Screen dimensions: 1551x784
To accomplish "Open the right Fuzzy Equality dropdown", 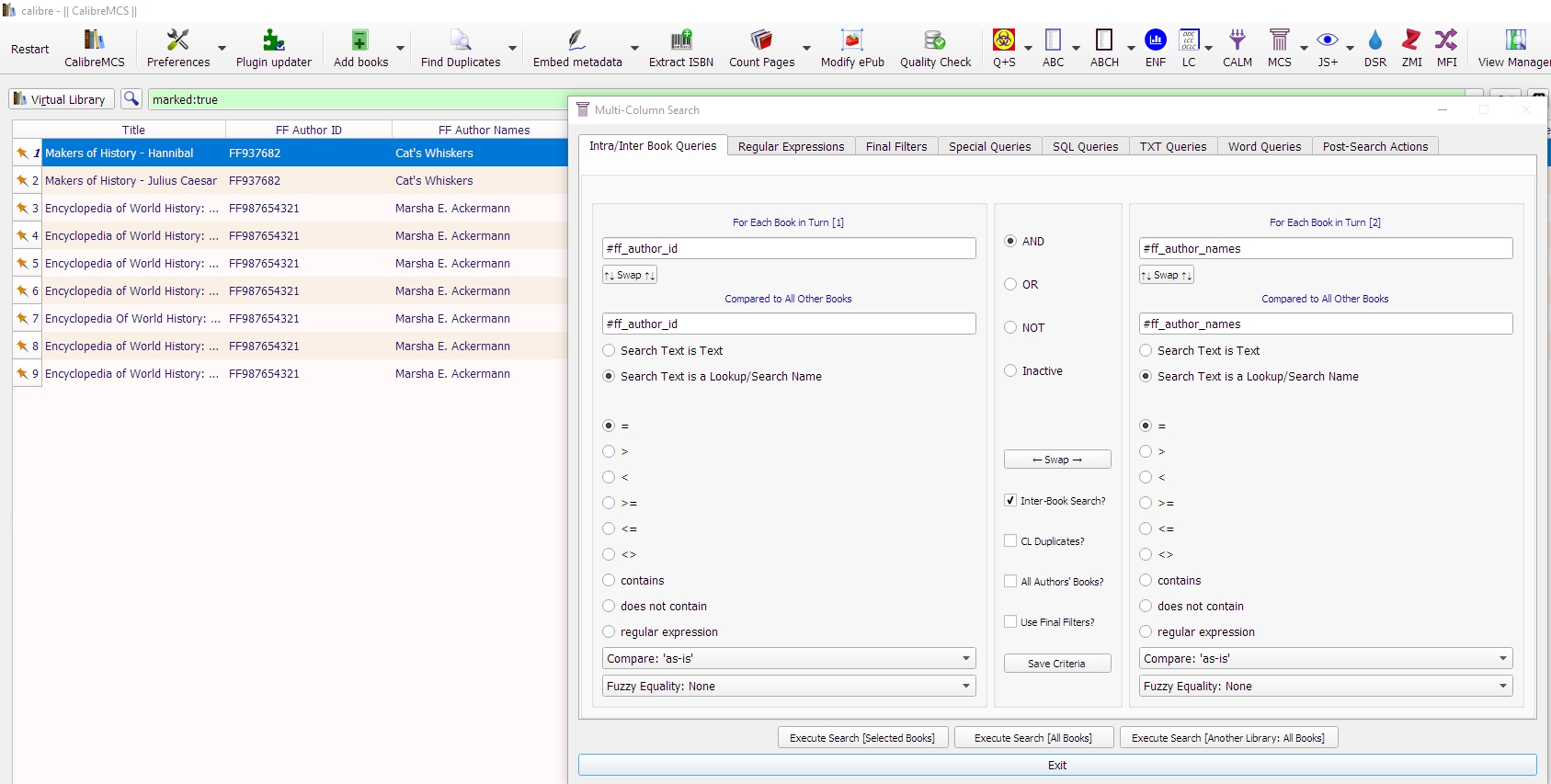I will click(x=1325, y=687).
